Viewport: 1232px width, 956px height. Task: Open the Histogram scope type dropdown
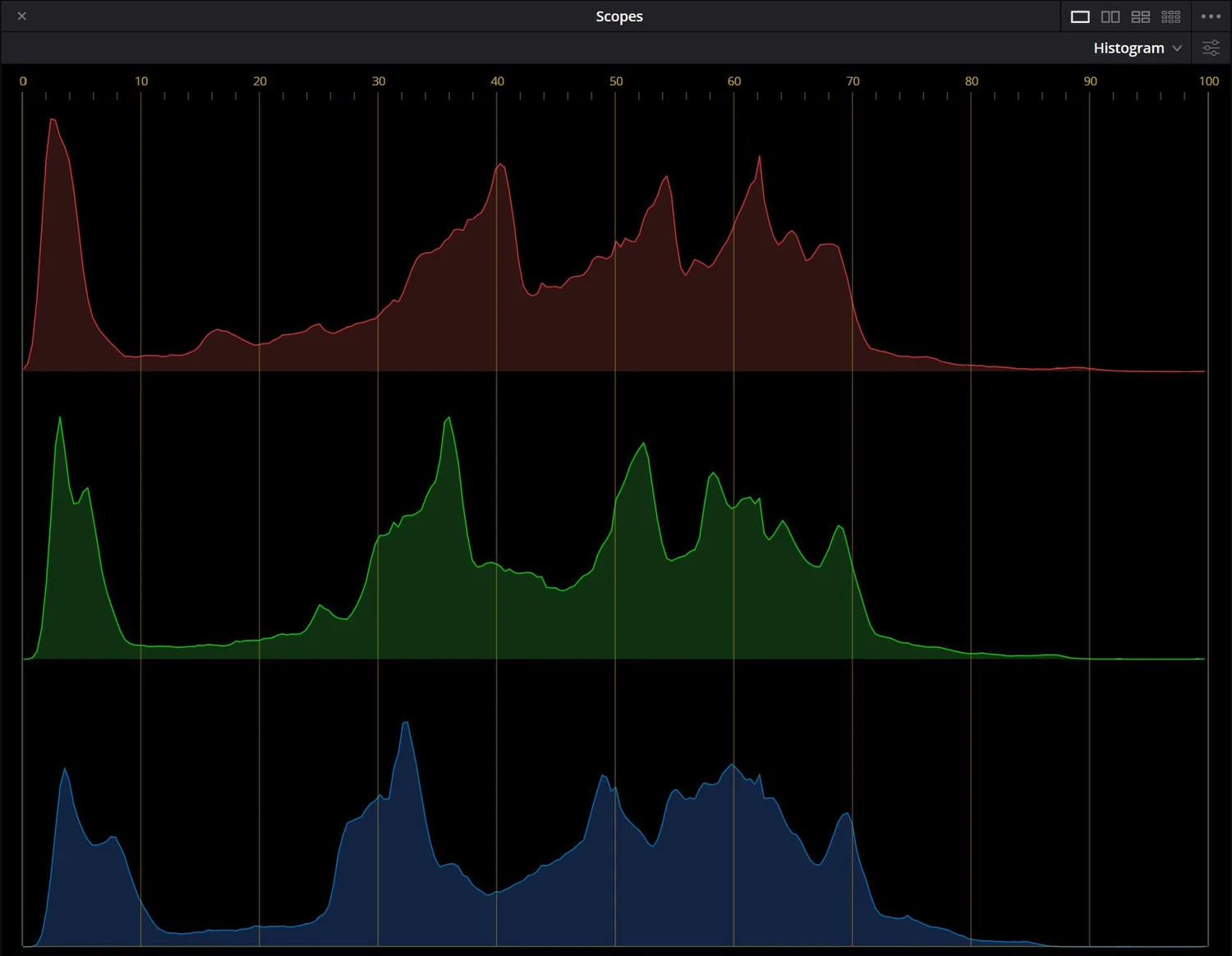[1137, 48]
